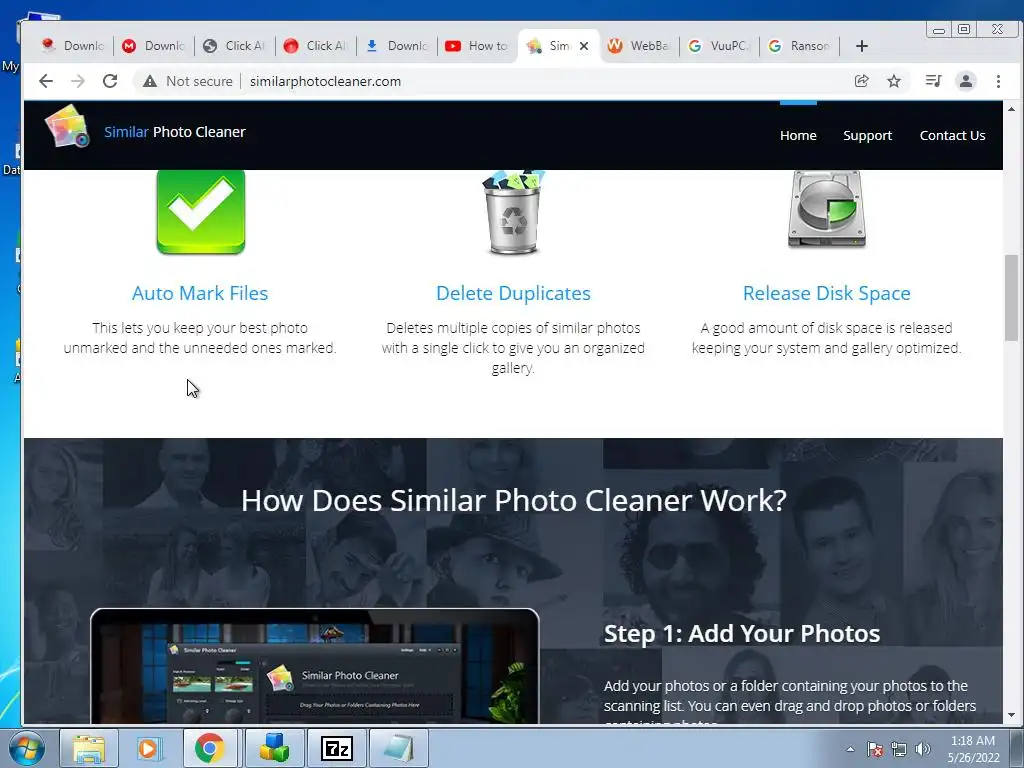This screenshot has height=768, width=1024.
Task: Click the Action Center flag tray icon
Action: [875, 749]
